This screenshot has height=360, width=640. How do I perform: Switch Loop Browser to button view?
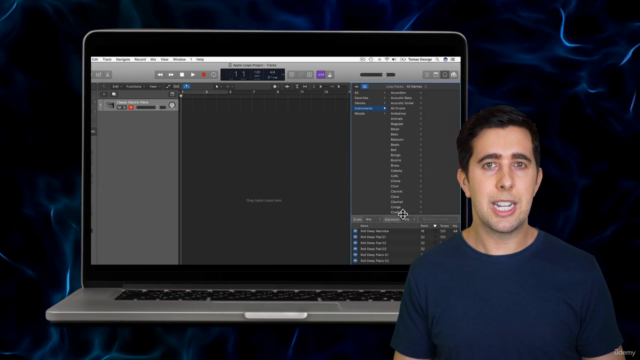pos(357,87)
